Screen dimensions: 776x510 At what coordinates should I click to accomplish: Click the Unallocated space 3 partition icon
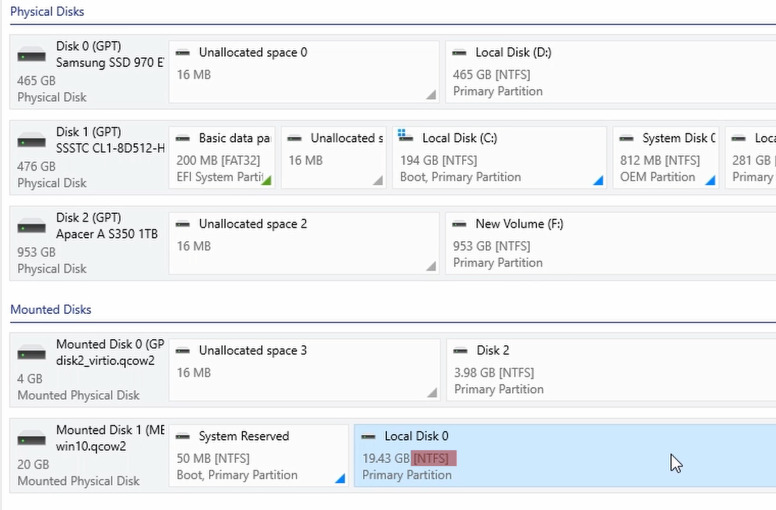pyautogui.click(x=183, y=350)
